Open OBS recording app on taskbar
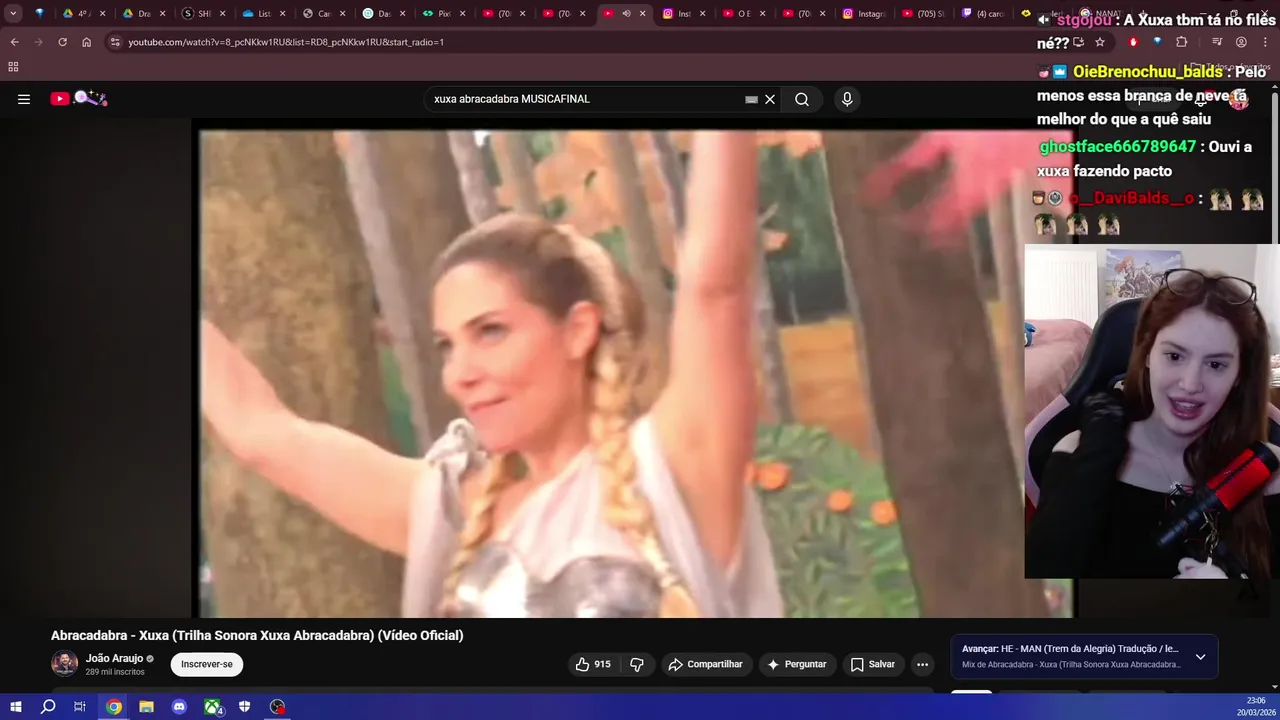Viewport: 1280px width, 720px height. 278,707
